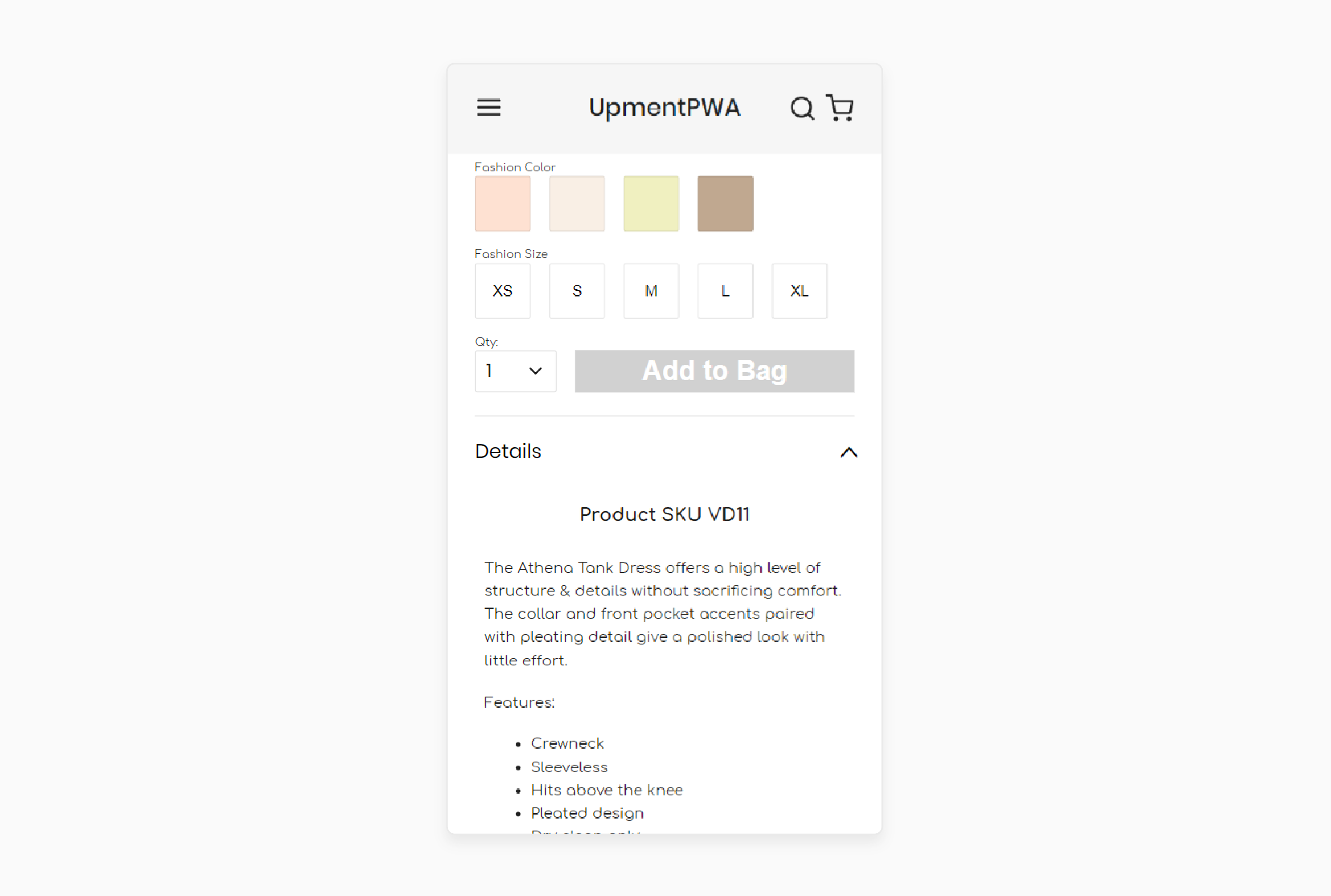Click the shopping cart icon
Viewport: 1331px width, 896px height.
pyautogui.click(x=840, y=107)
